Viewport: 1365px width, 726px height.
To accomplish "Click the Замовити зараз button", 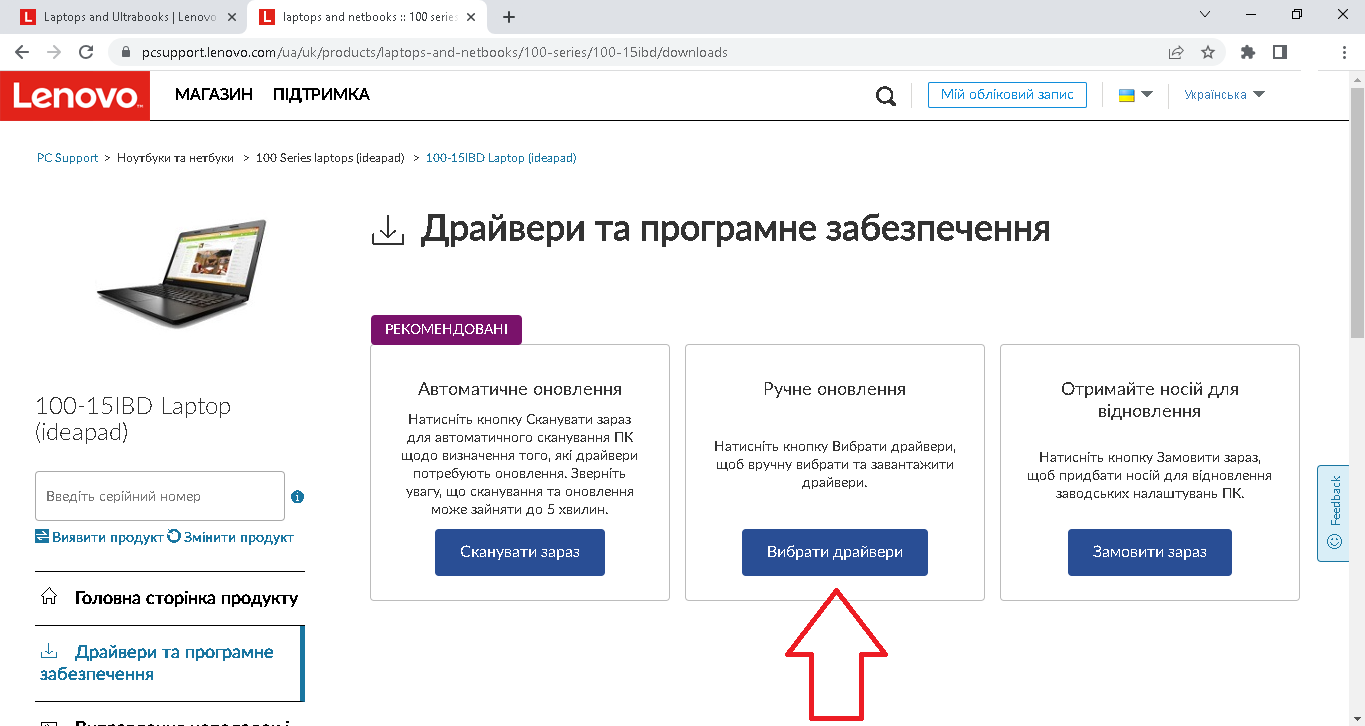I will 1150,552.
